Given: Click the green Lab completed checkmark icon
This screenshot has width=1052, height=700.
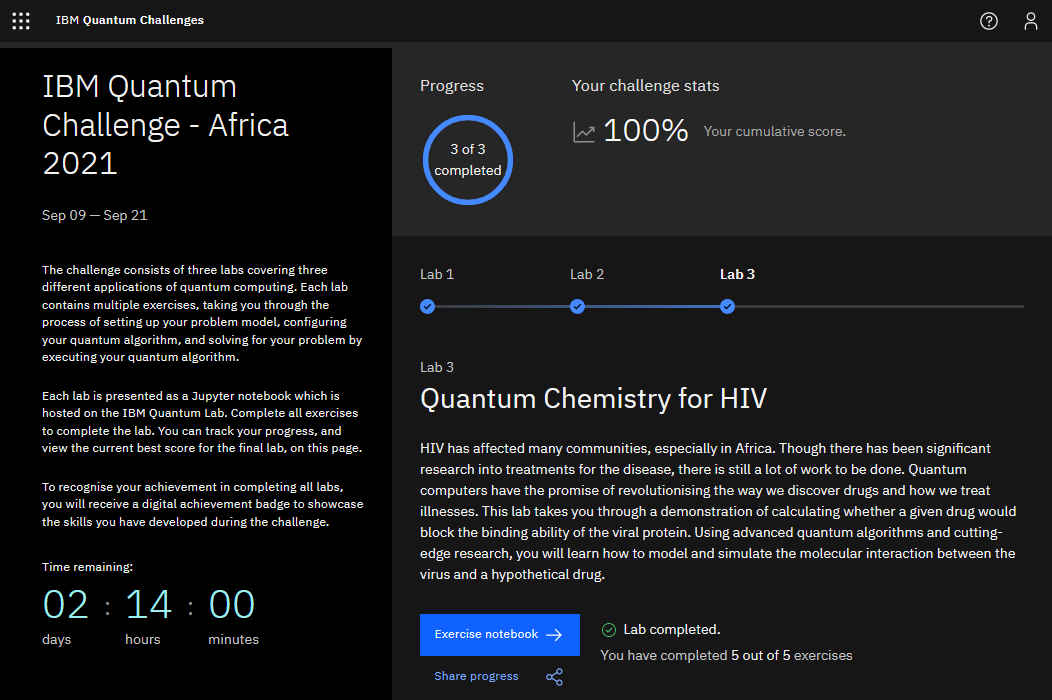Looking at the screenshot, I should coord(609,630).
